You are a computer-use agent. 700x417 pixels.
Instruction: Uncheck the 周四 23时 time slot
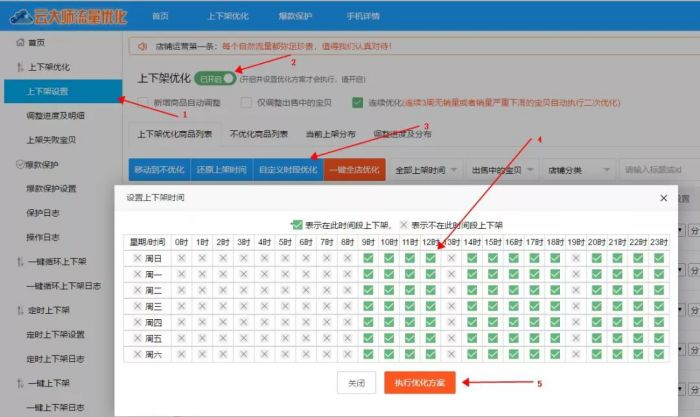click(659, 322)
